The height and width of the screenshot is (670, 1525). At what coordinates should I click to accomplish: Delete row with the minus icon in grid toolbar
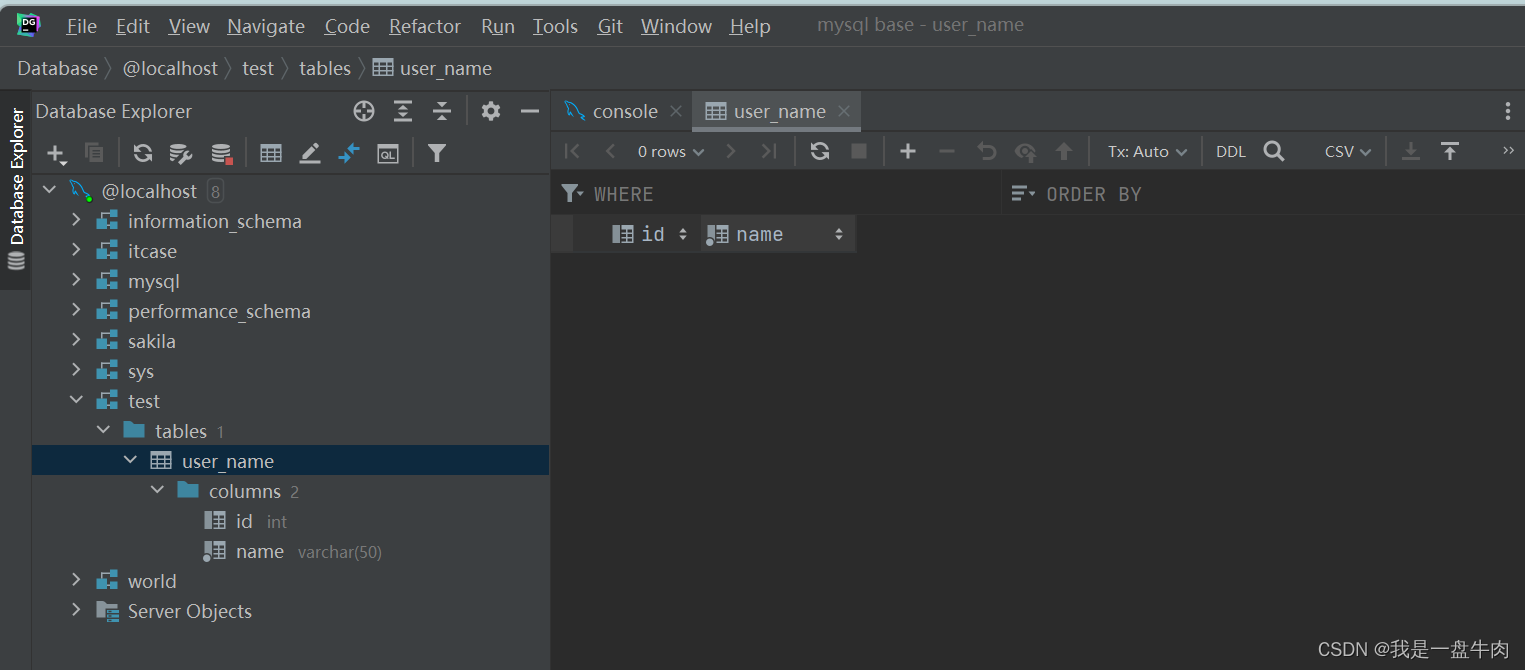pyautogui.click(x=947, y=151)
